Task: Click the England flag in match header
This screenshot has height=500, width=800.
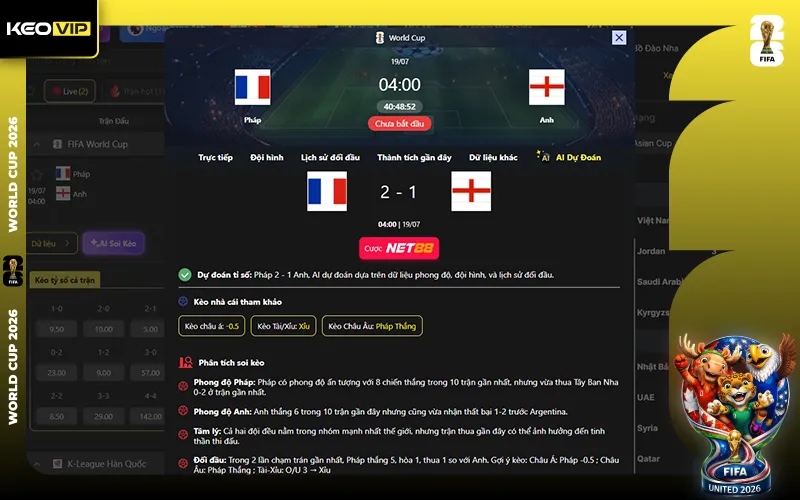Action: tap(546, 87)
